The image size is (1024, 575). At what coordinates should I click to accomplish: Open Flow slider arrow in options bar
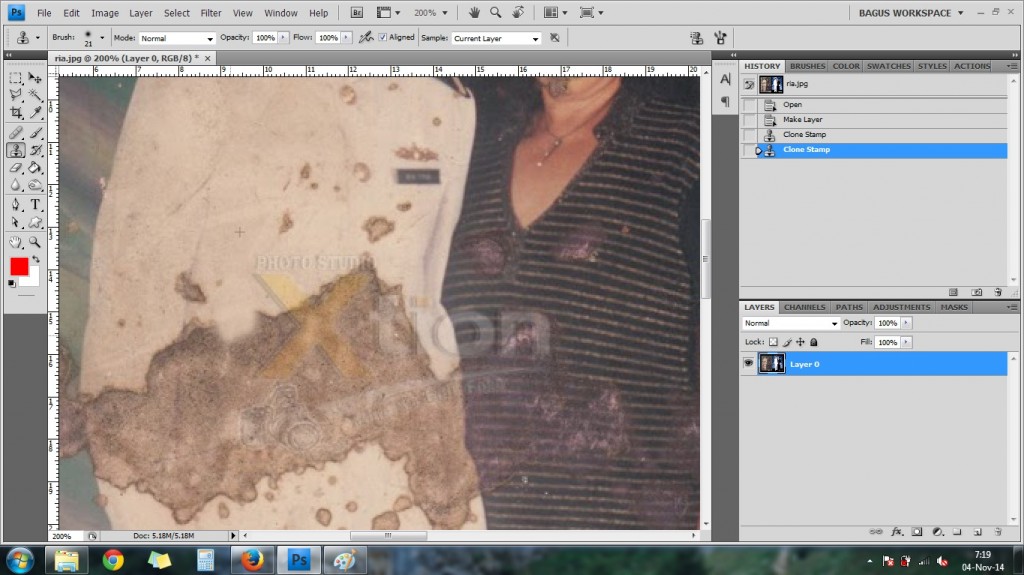click(x=345, y=38)
